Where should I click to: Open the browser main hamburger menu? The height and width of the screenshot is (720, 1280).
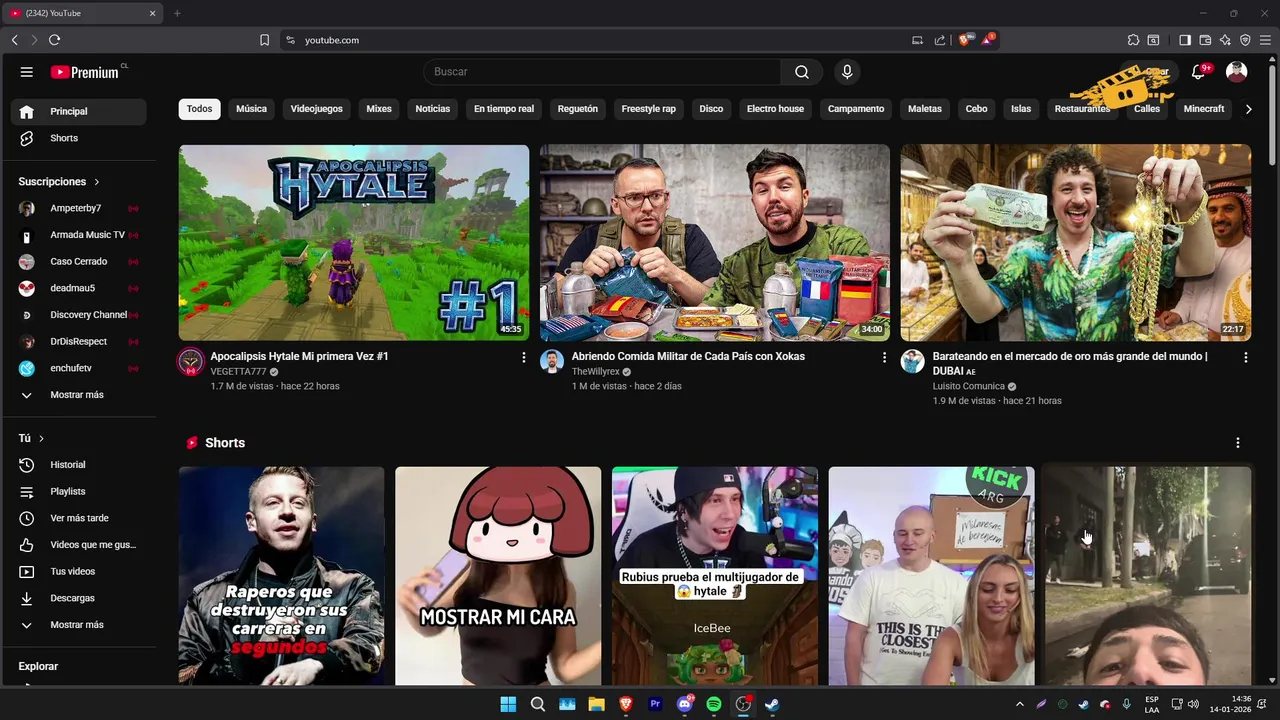(x=1265, y=40)
